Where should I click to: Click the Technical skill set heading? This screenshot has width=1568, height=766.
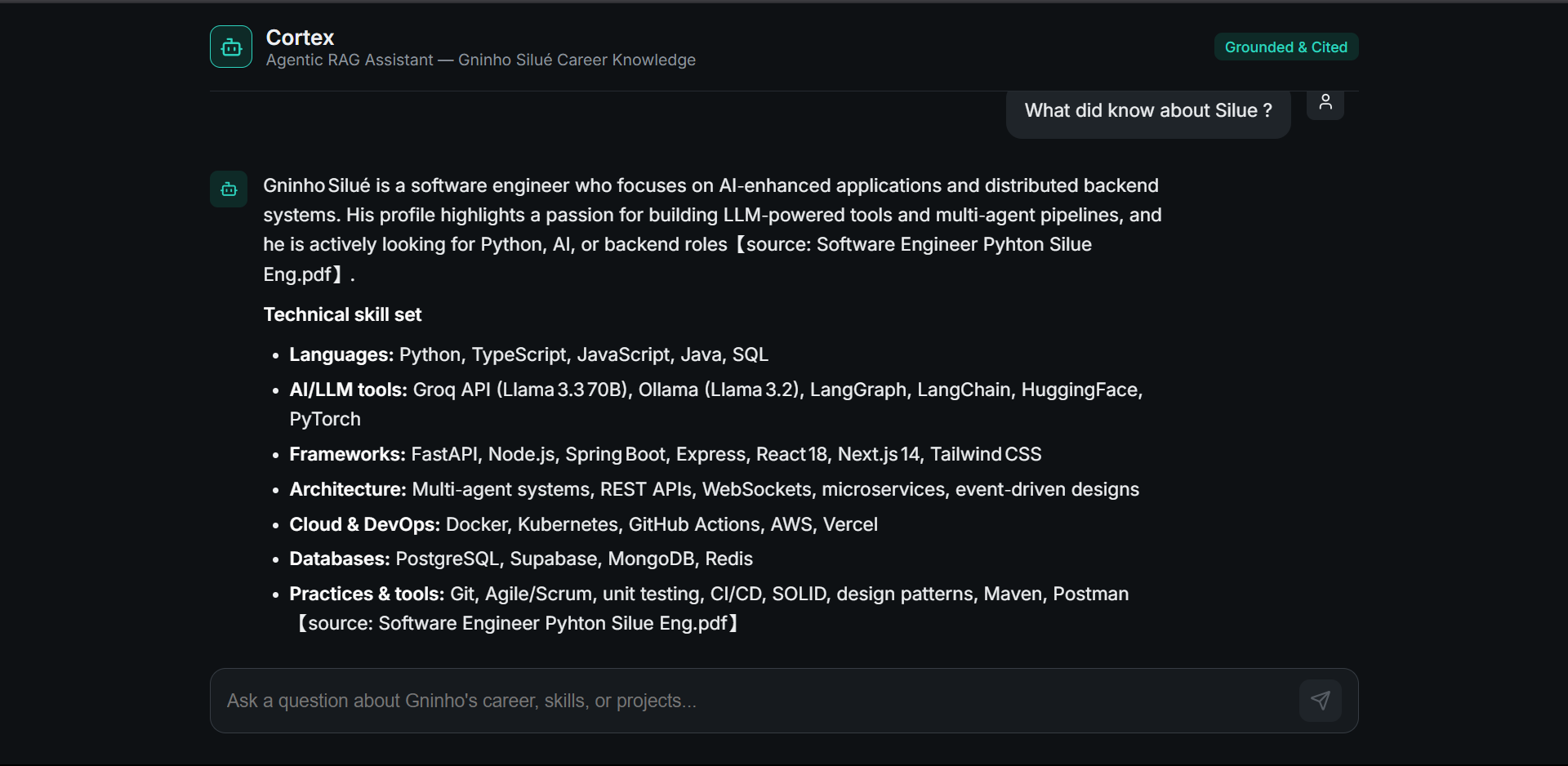tap(342, 314)
